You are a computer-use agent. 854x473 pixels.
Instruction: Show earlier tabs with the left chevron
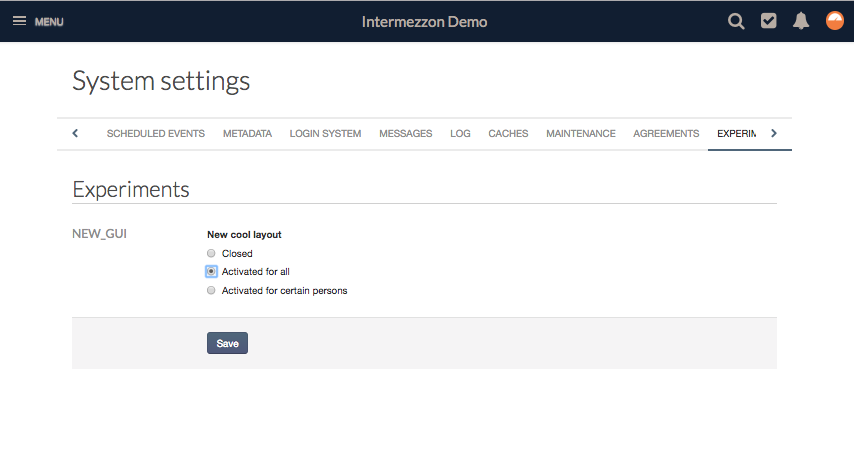click(75, 134)
